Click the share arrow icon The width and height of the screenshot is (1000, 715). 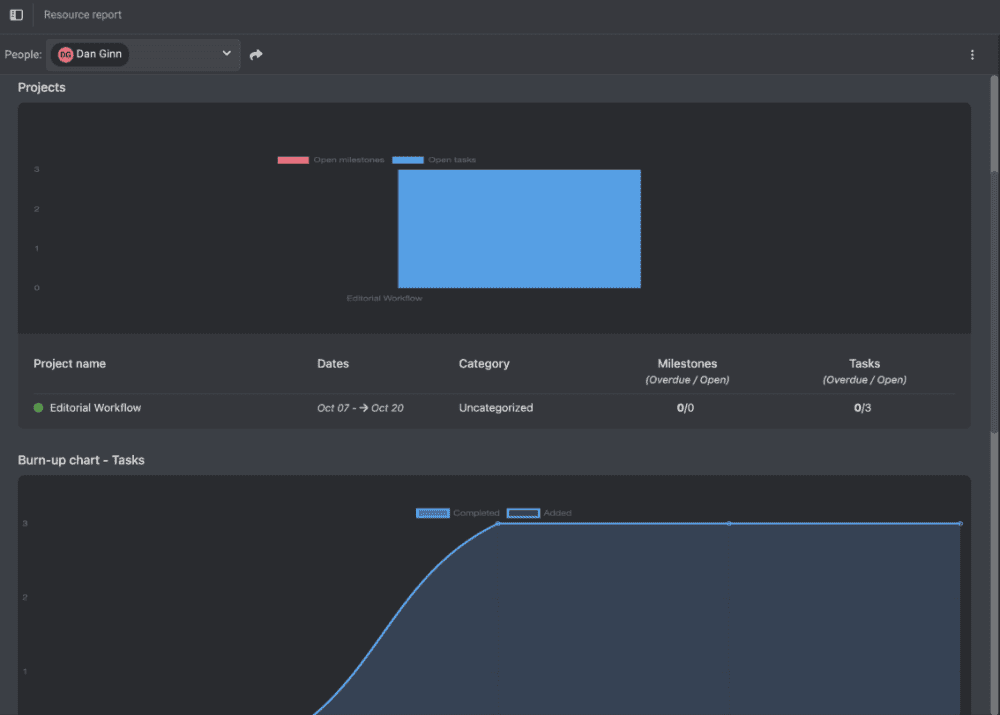[x=256, y=55]
